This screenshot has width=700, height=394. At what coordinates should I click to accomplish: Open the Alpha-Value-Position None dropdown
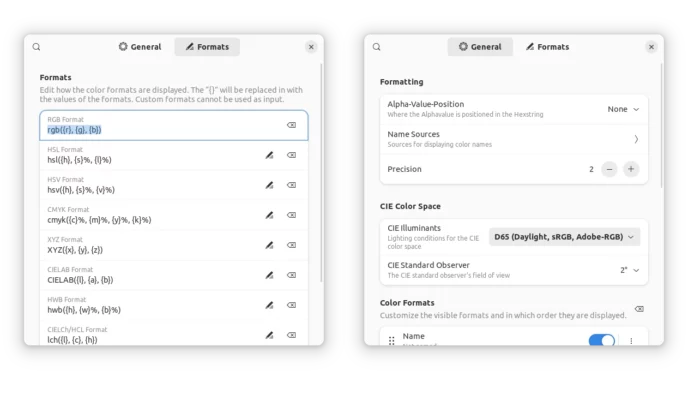(623, 109)
